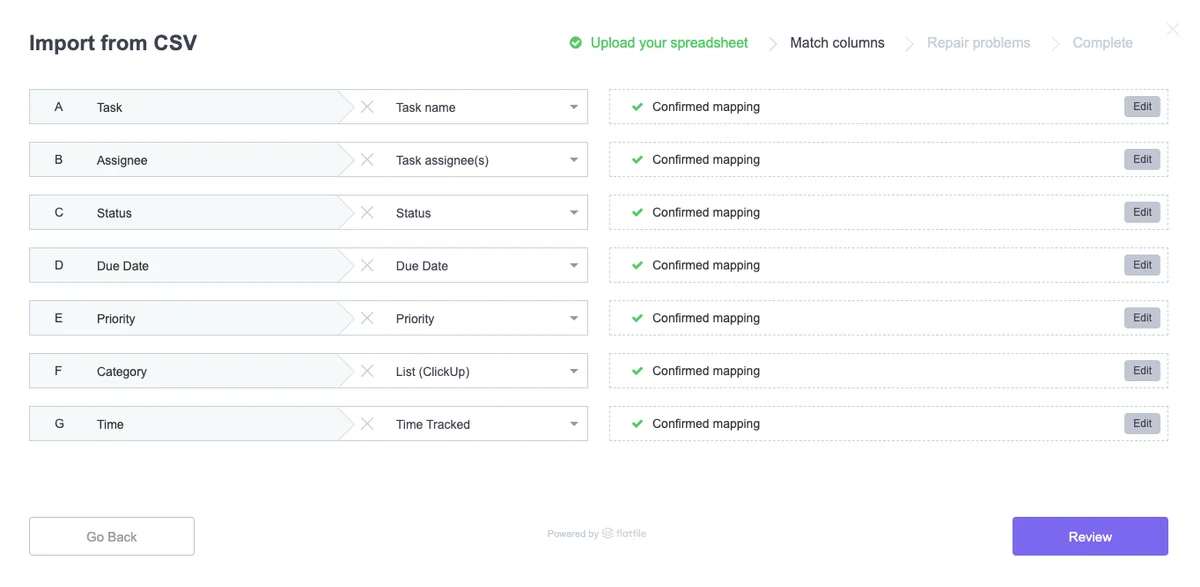
Task: Click the checkmark on Task's confirmed mapping
Action: (x=637, y=106)
